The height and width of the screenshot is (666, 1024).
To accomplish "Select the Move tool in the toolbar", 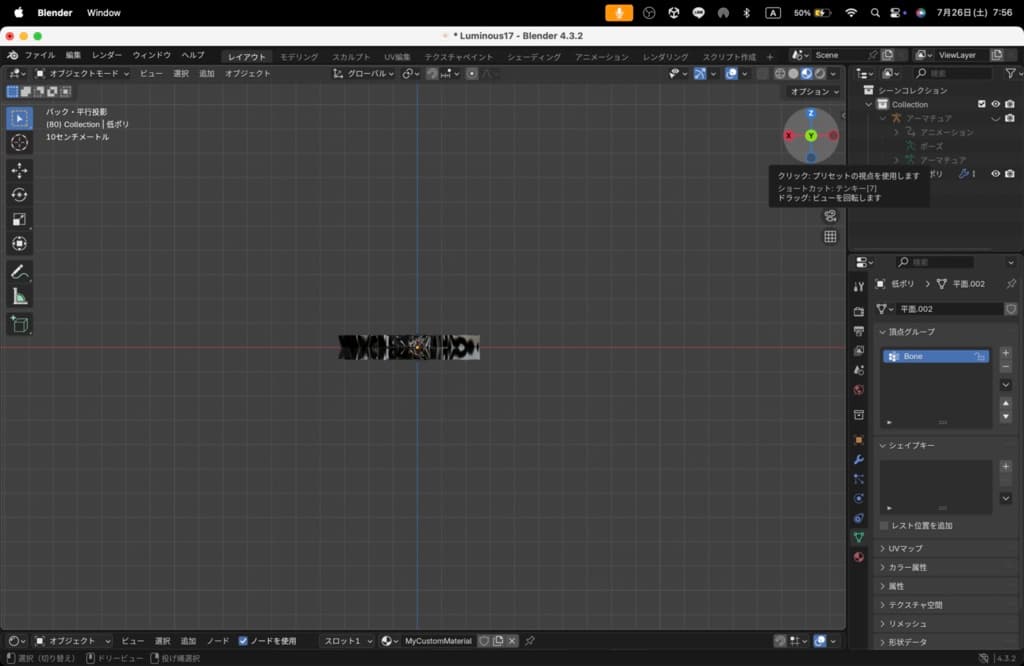I will [x=20, y=171].
